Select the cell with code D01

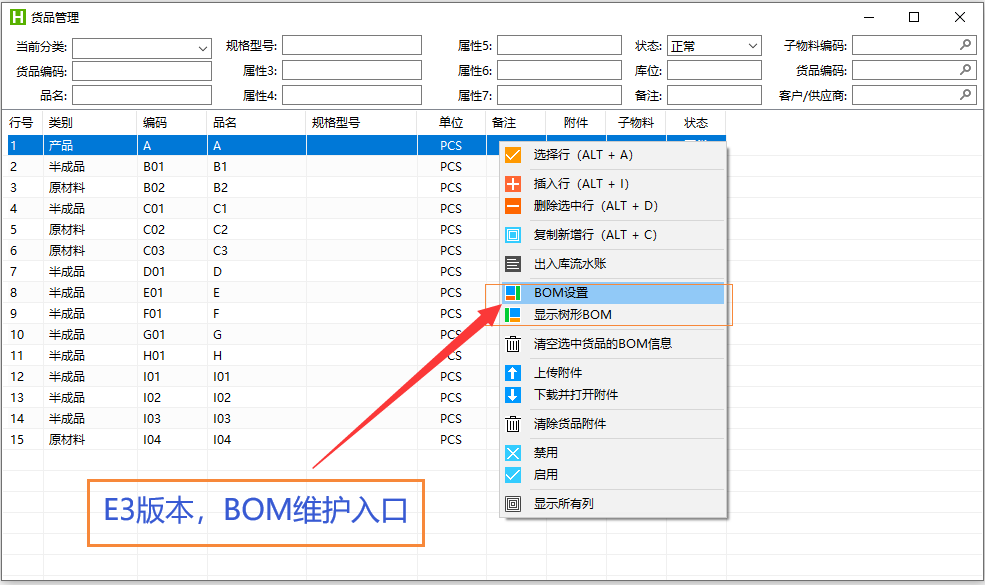(172, 271)
